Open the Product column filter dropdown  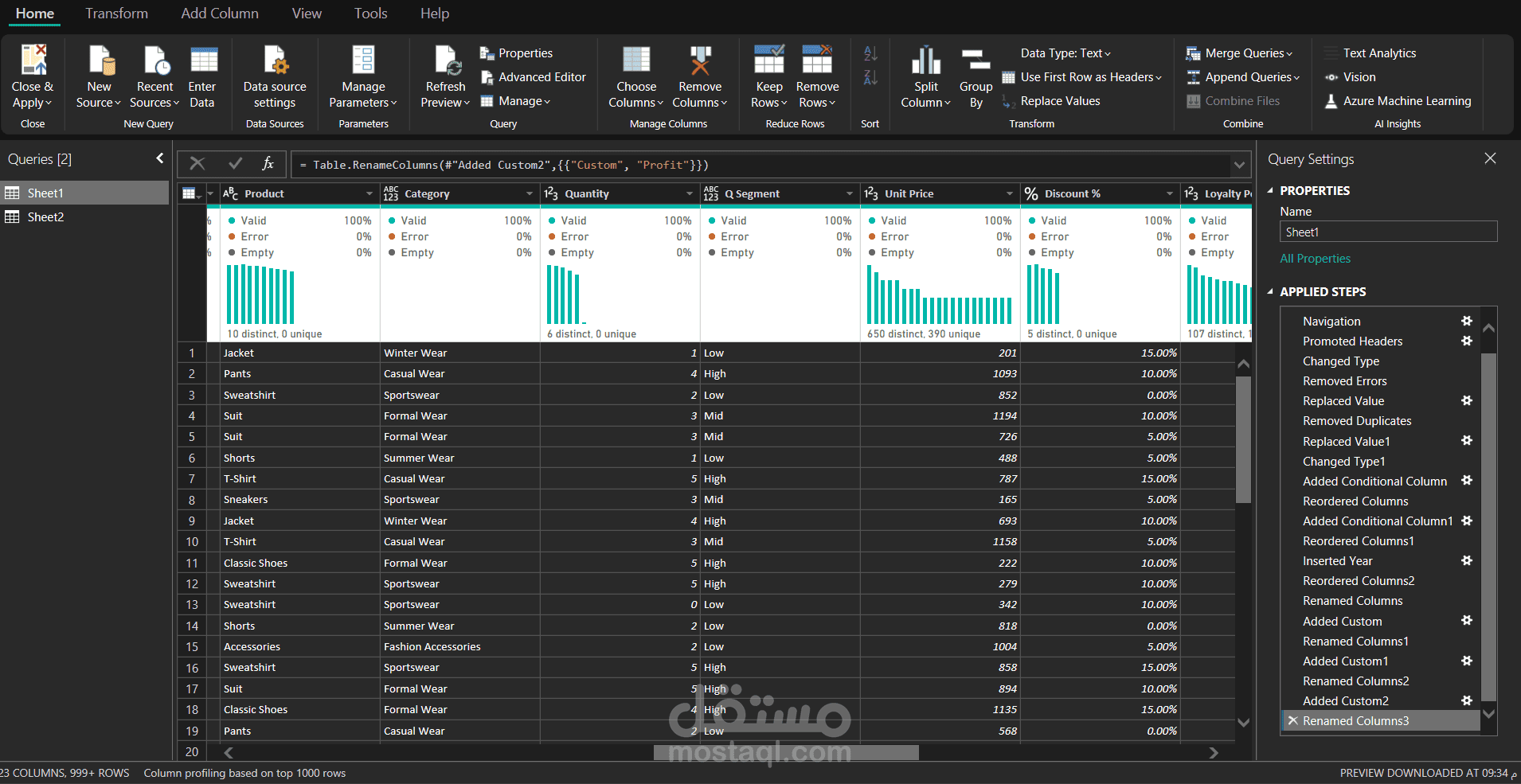pos(369,193)
